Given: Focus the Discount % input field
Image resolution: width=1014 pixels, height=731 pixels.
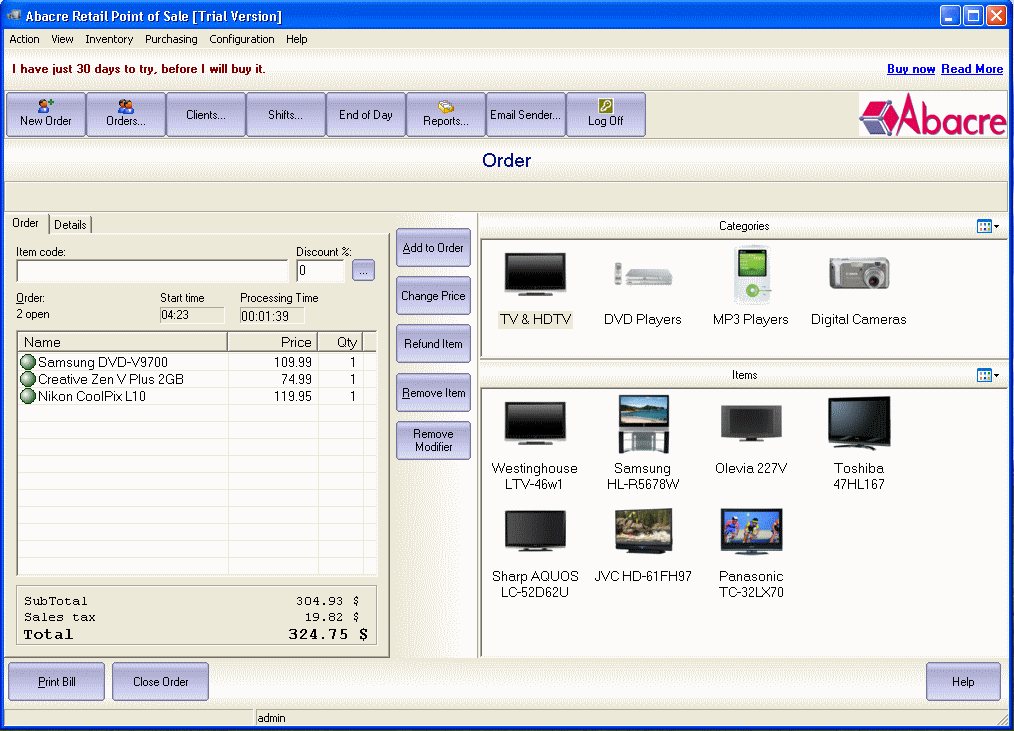Looking at the screenshot, I should [x=321, y=271].
